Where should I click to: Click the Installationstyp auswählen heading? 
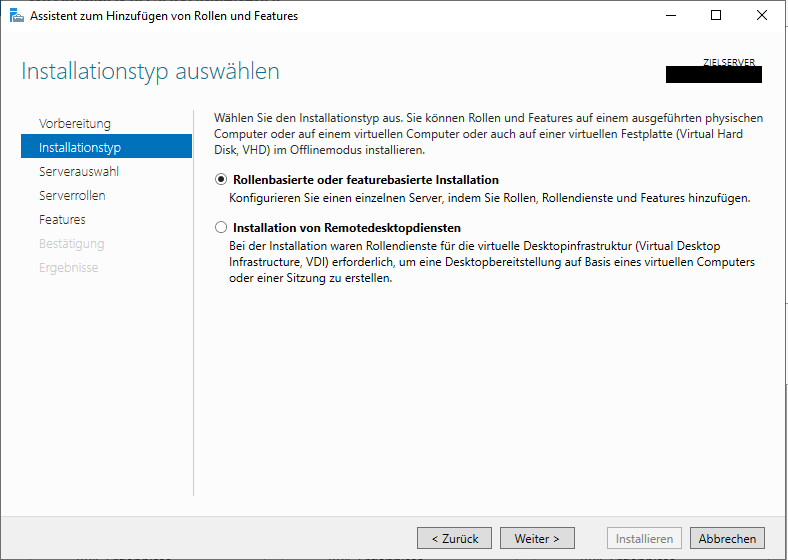coord(150,72)
